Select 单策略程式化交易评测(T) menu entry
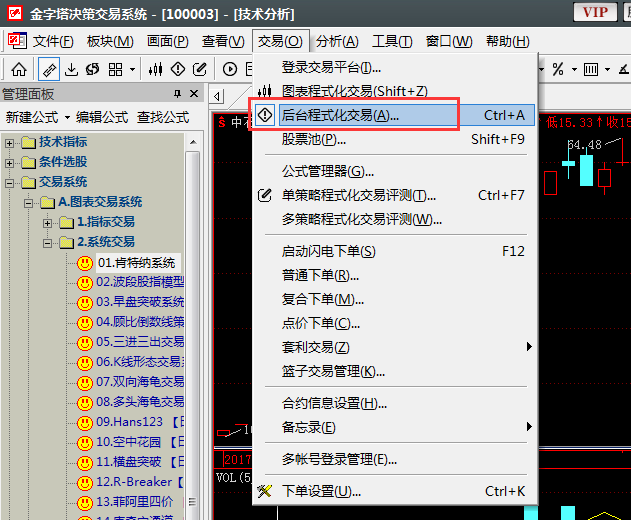The height and width of the screenshot is (520, 631). coord(395,195)
